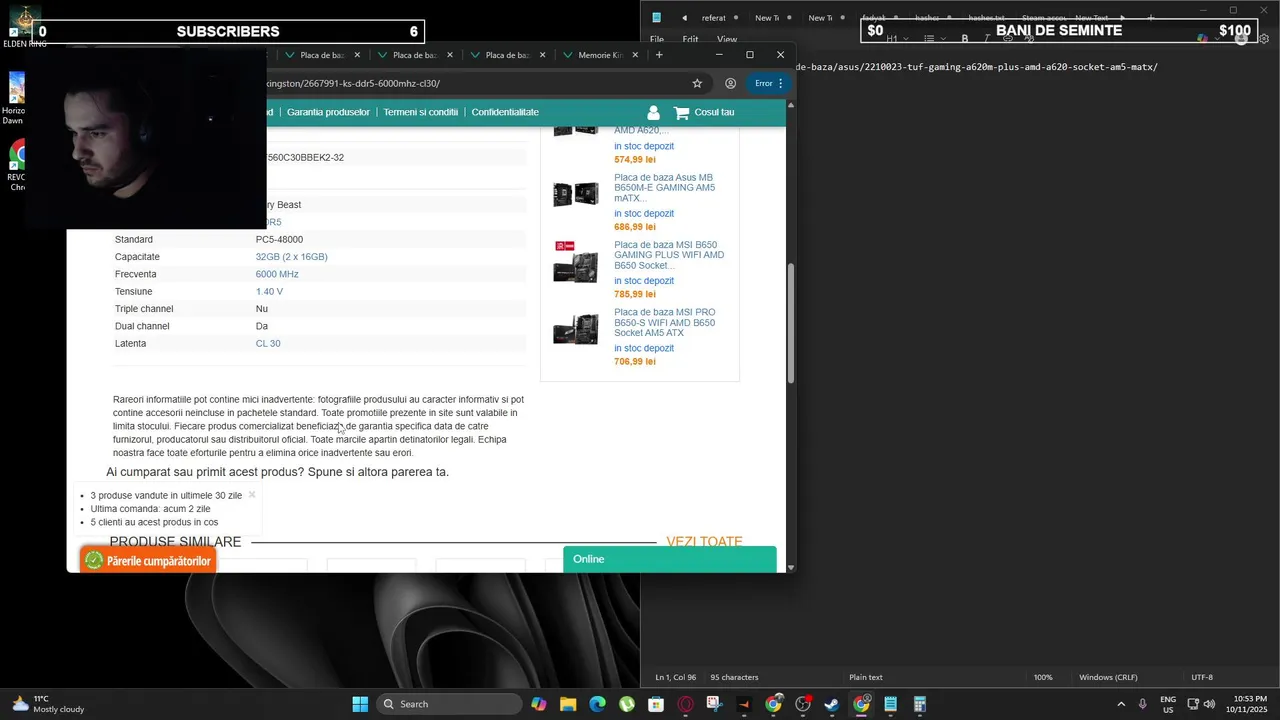Open Notepad settings gear icon
Image resolution: width=1280 pixels, height=720 pixels.
pyautogui.click(x=1264, y=39)
